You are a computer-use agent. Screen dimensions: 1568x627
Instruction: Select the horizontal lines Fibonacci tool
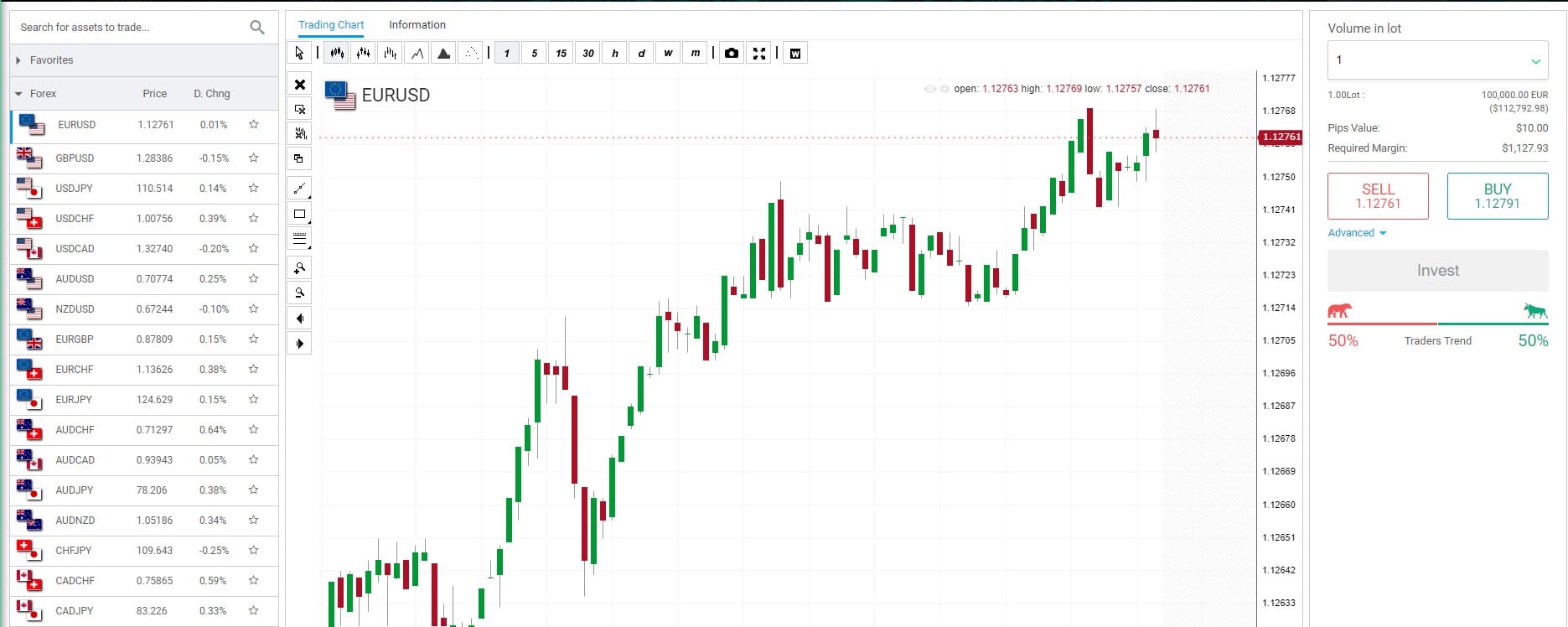pos(299,239)
